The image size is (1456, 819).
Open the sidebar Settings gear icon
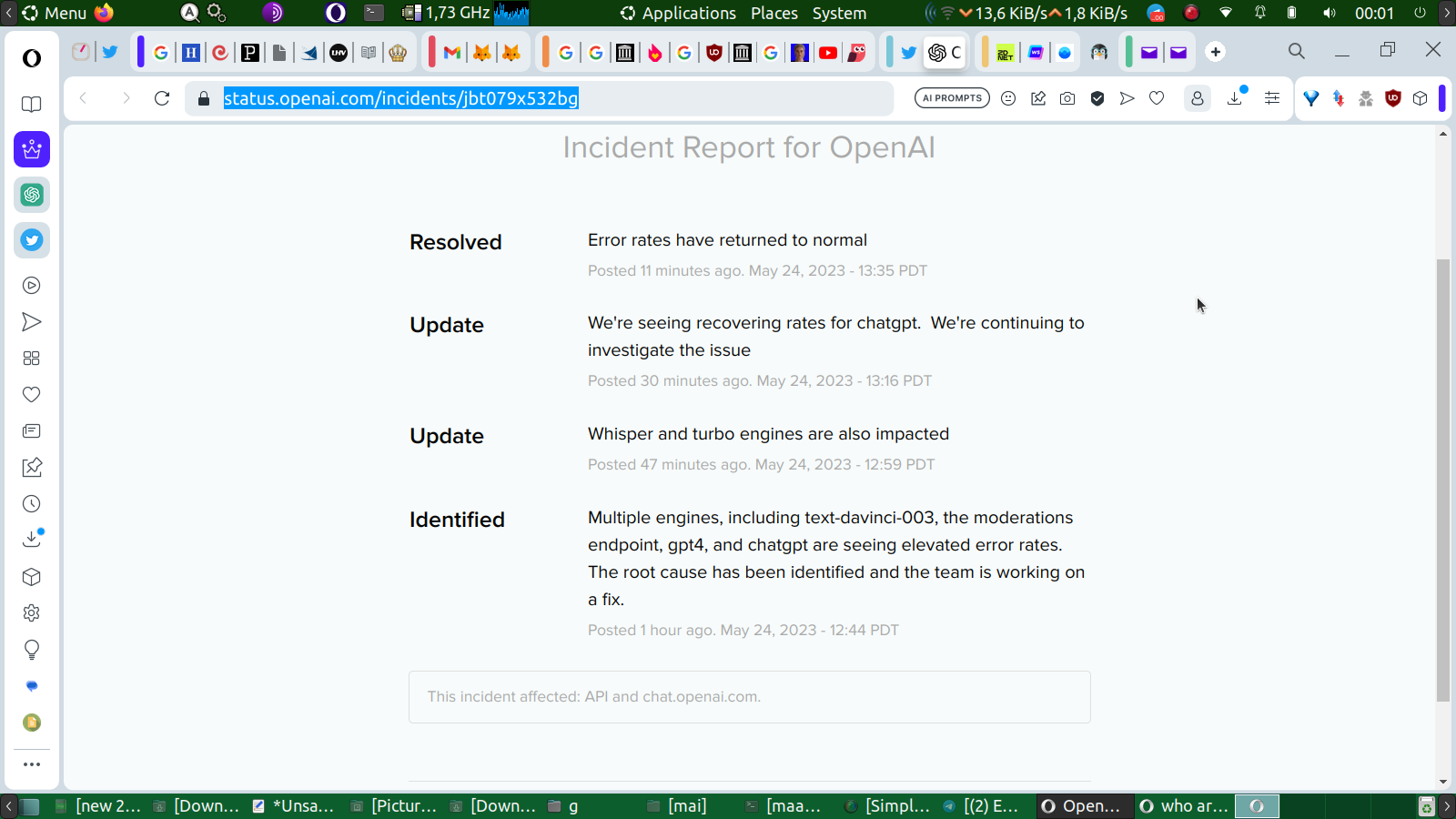[x=32, y=613]
